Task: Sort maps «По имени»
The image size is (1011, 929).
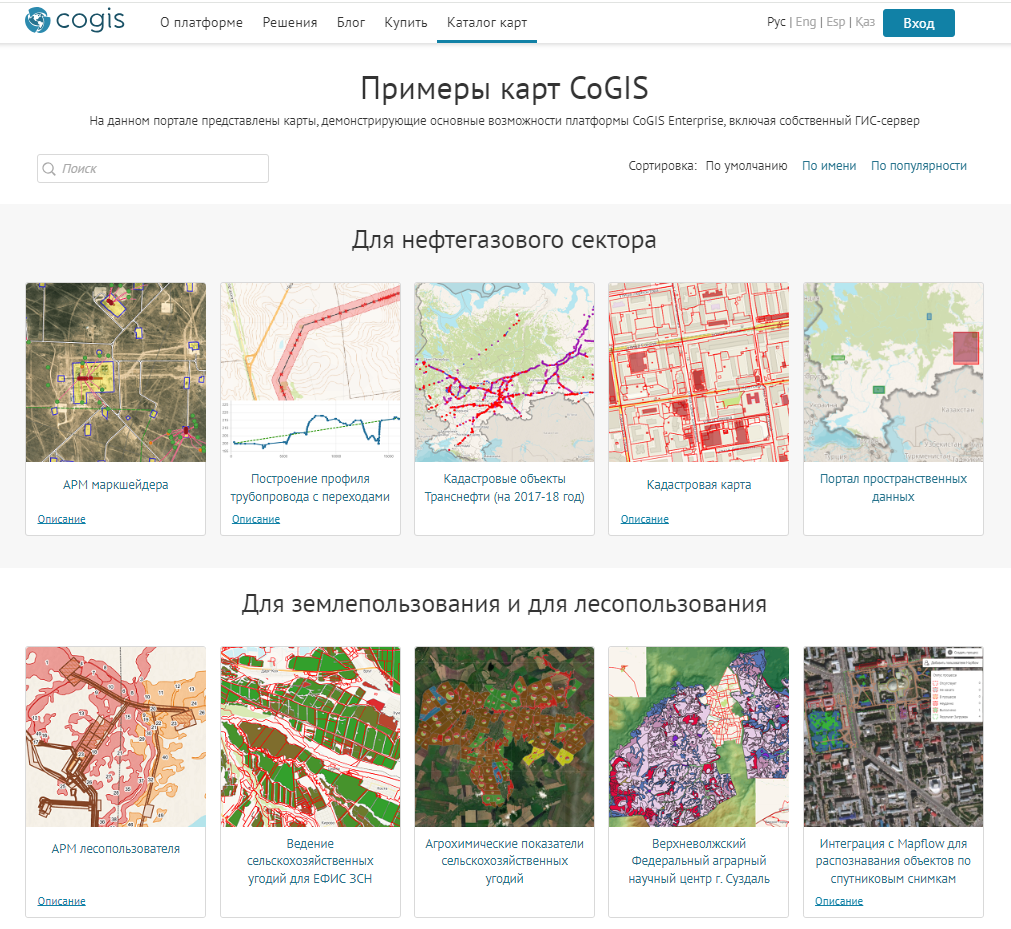Action: pyautogui.click(x=829, y=166)
